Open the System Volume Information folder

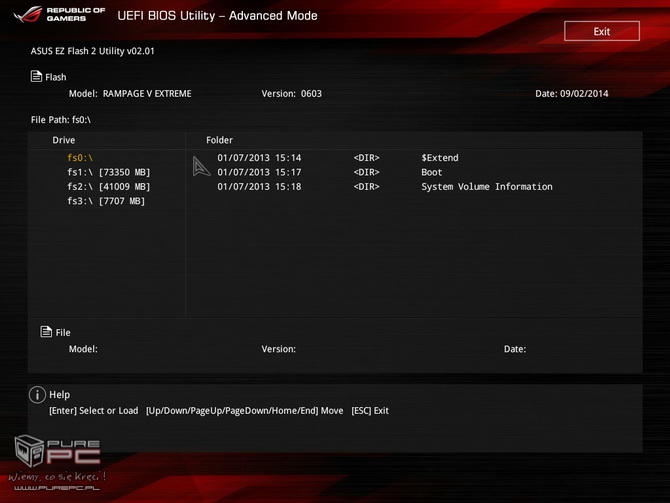tap(487, 187)
